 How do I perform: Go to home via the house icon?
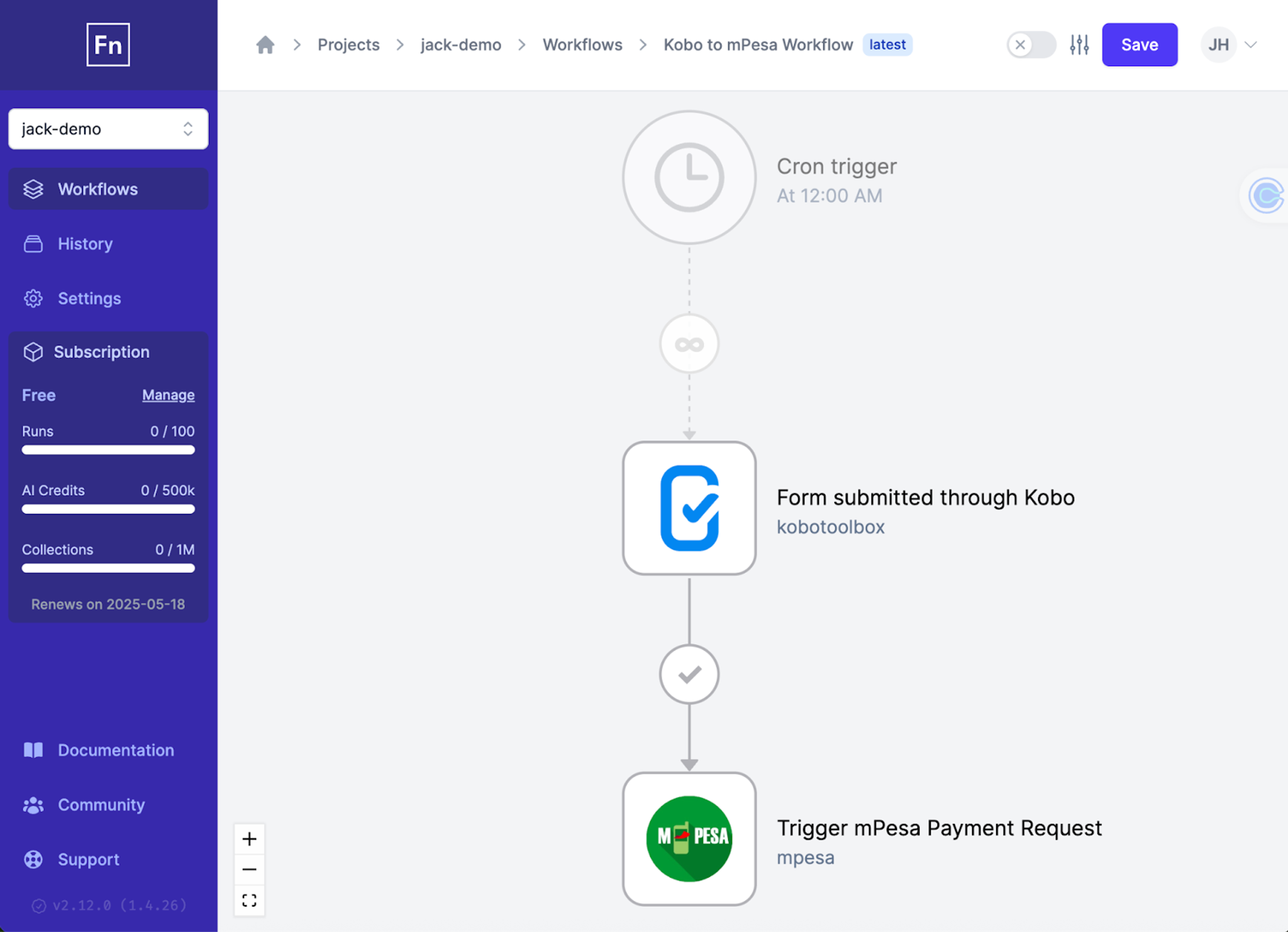(265, 45)
